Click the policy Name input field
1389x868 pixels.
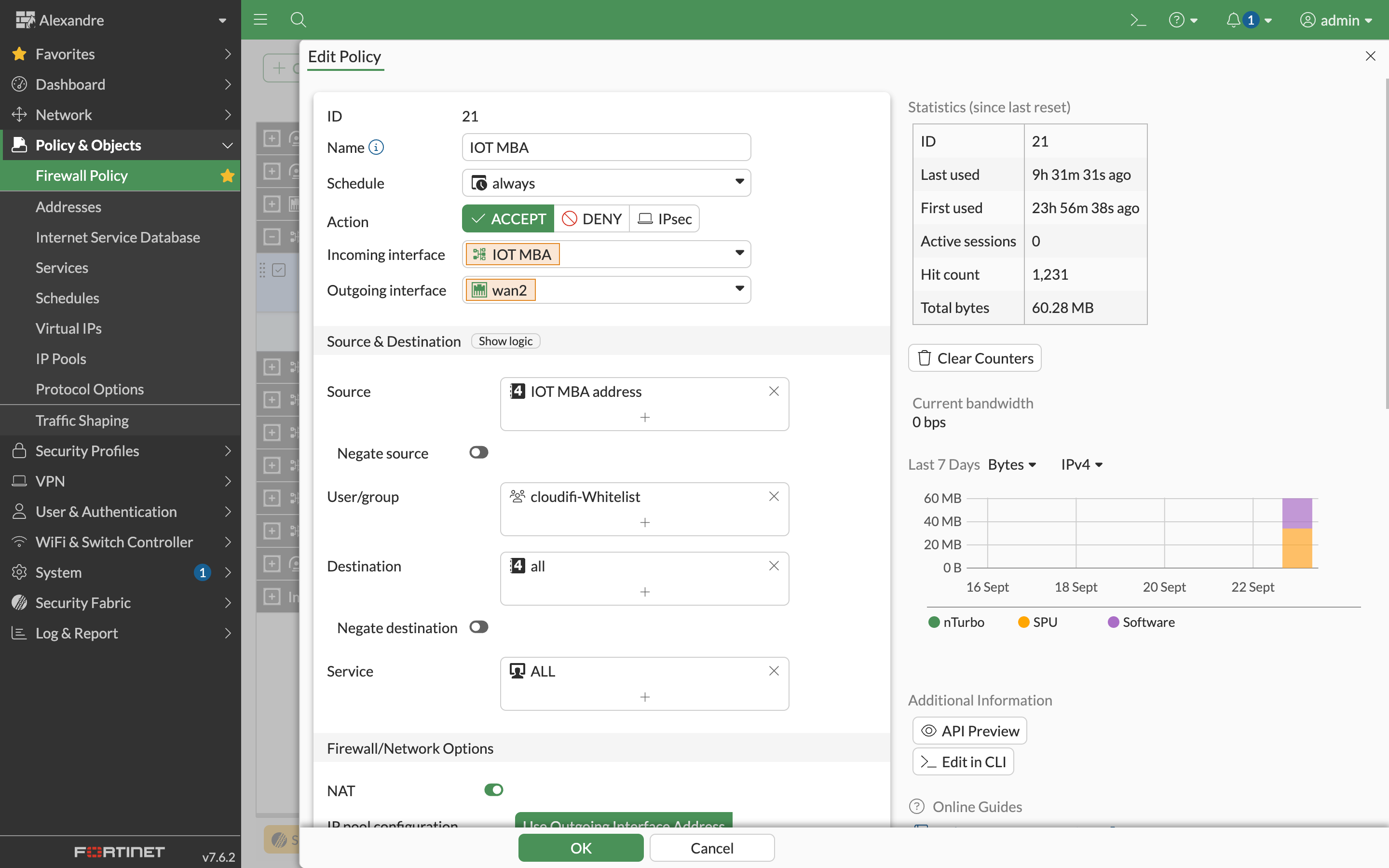point(606,148)
